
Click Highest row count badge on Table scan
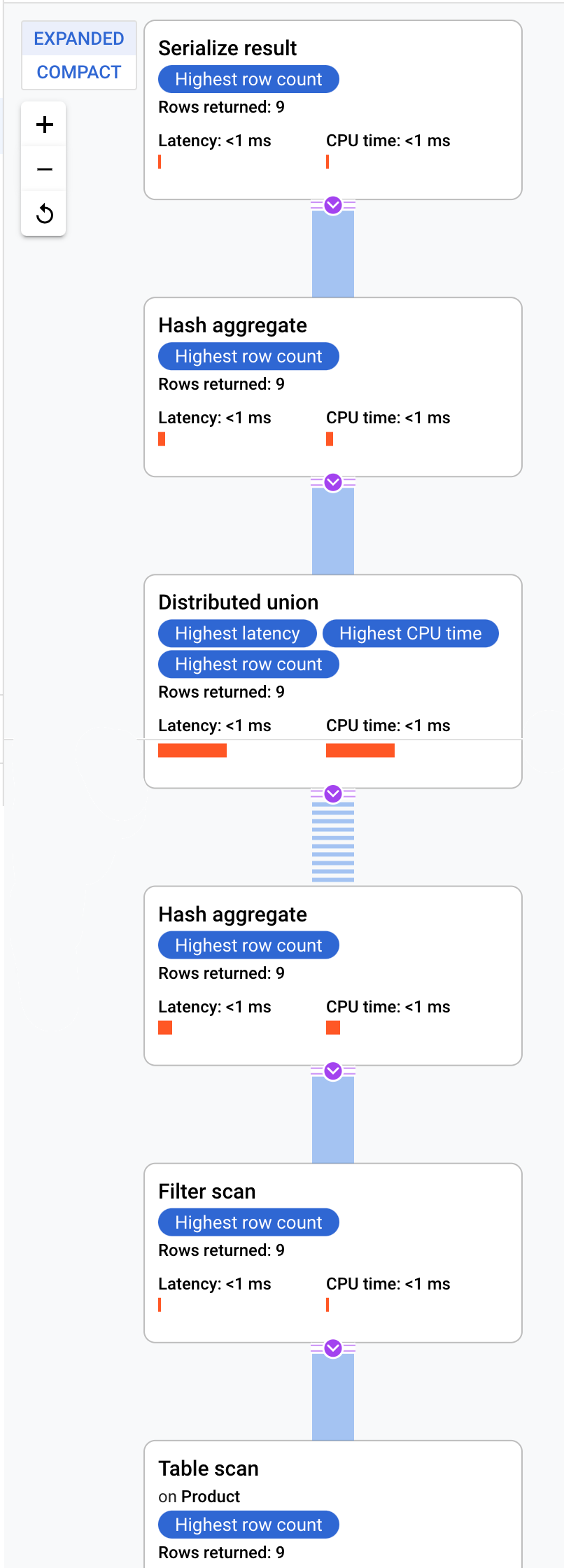click(x=248, y=1525)
